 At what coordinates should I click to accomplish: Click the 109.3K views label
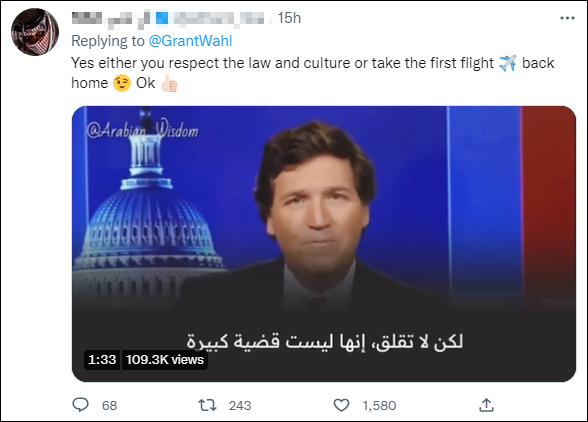[x=165, y=360]
